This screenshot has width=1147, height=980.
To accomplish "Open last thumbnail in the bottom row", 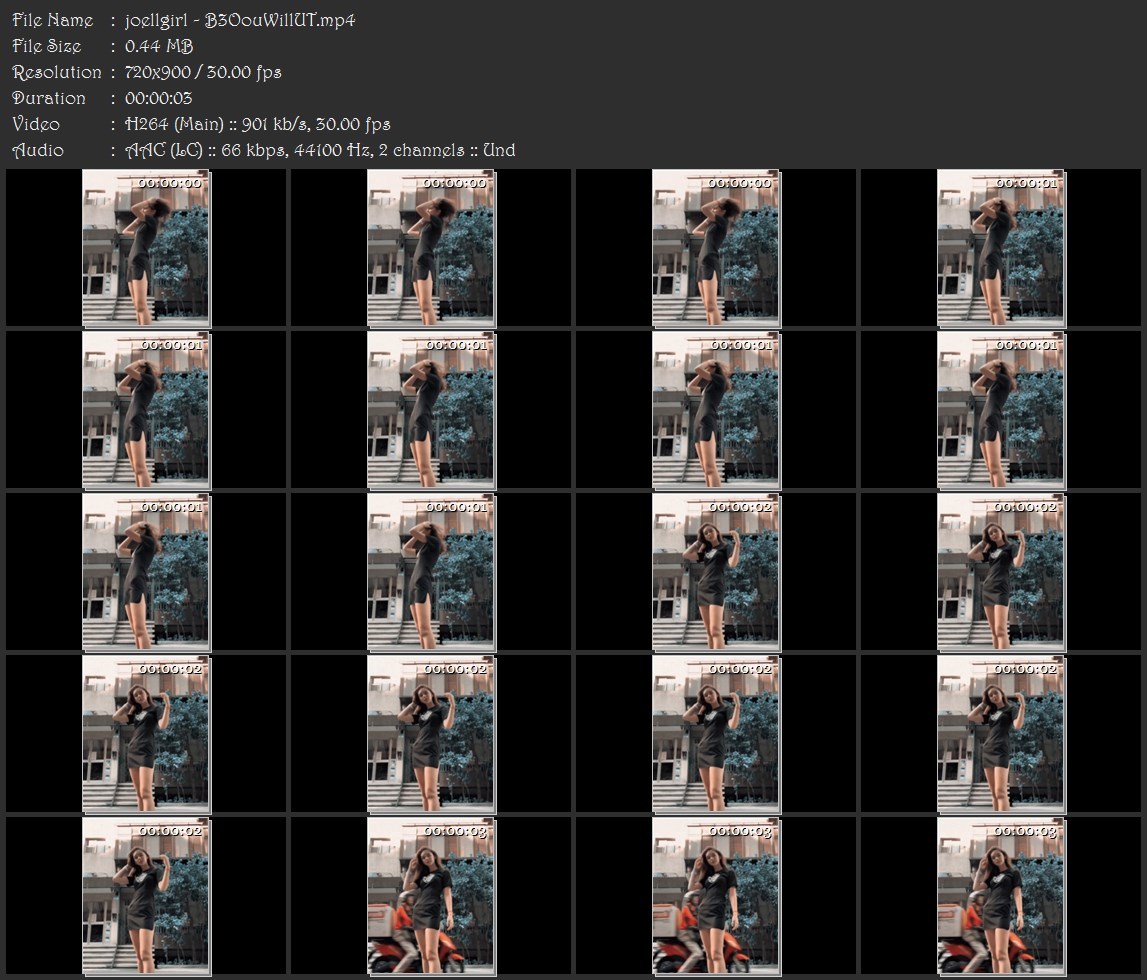I will pyautogui.click(x=1001, y=897).
